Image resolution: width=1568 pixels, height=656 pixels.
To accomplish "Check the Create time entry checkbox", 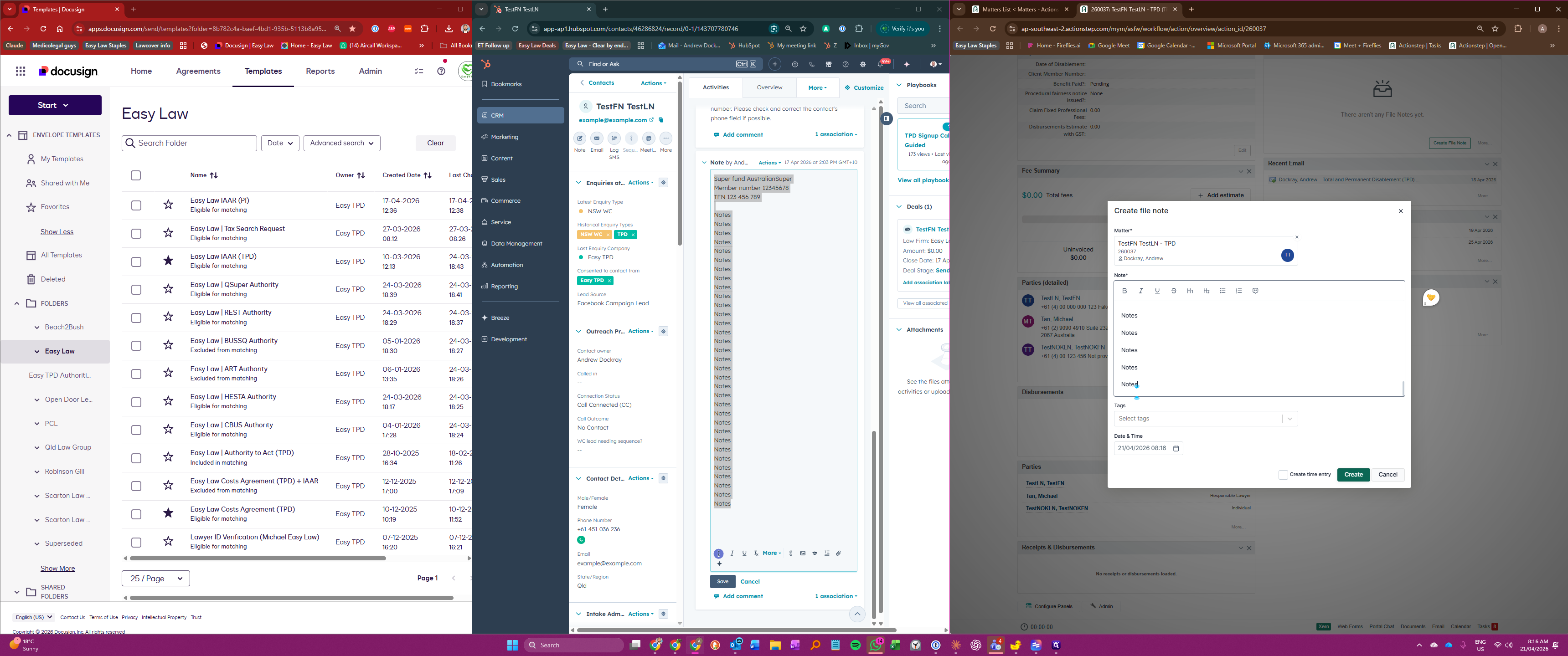I will pyautogui.click(x=1283, y=475).
